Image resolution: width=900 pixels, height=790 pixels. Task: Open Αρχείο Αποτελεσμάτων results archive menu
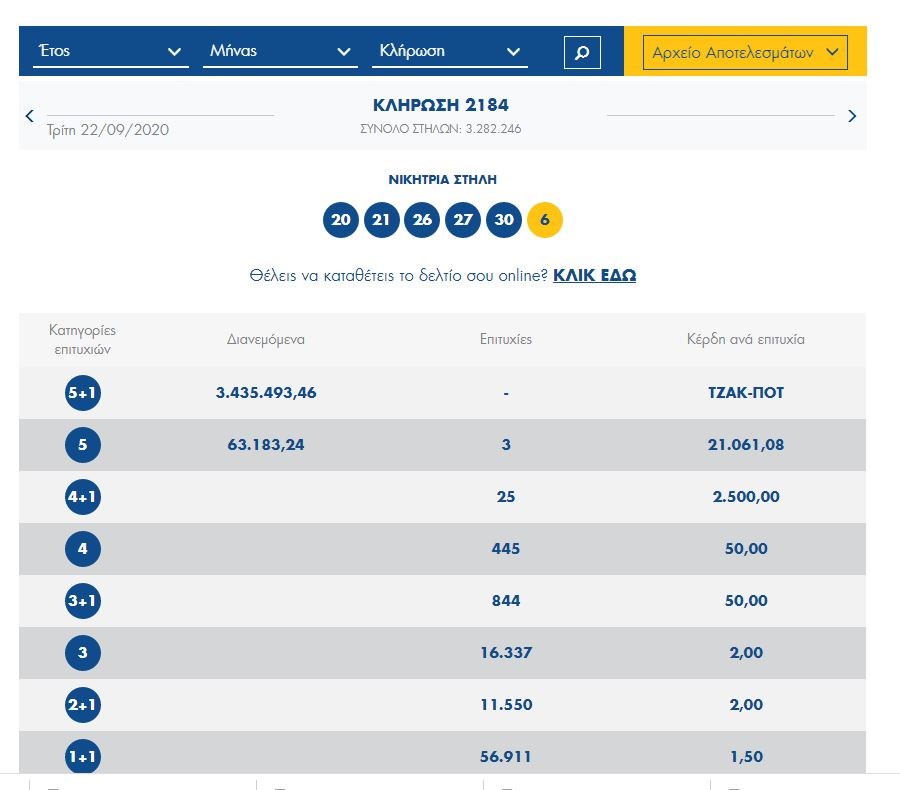745,52
